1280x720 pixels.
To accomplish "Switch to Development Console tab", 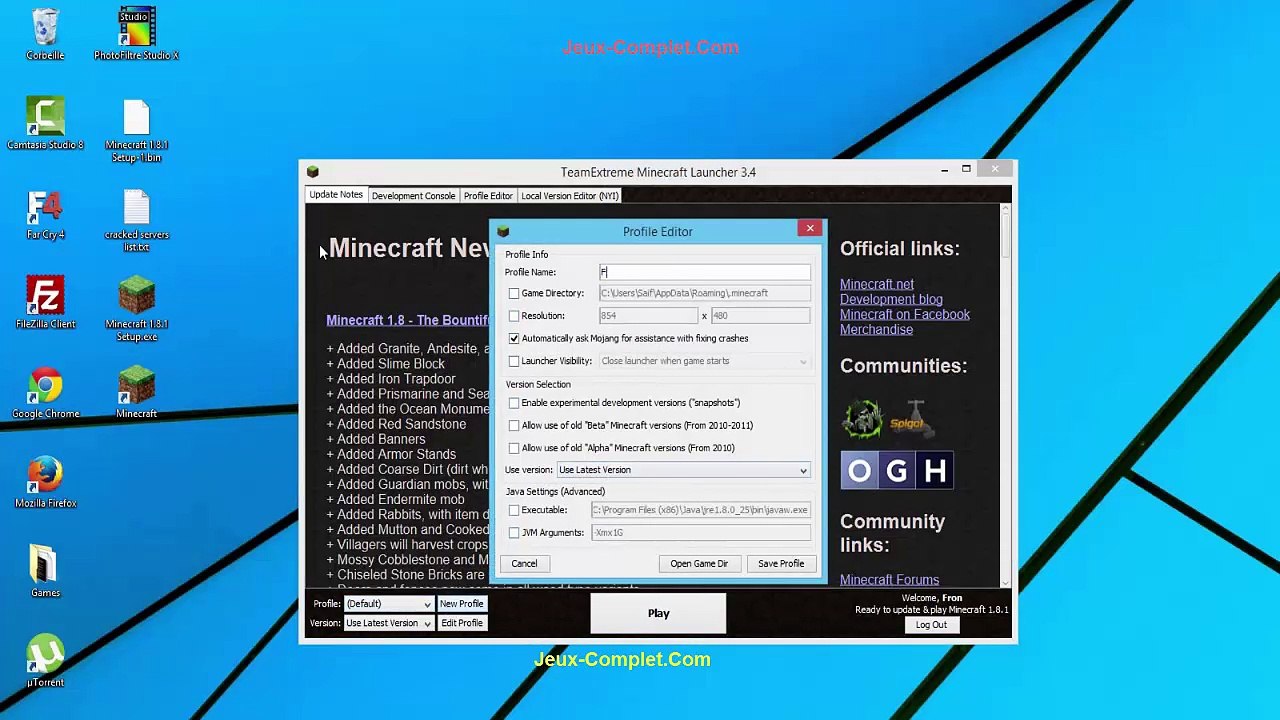I will pyautogui.click(x=413, y=196).
